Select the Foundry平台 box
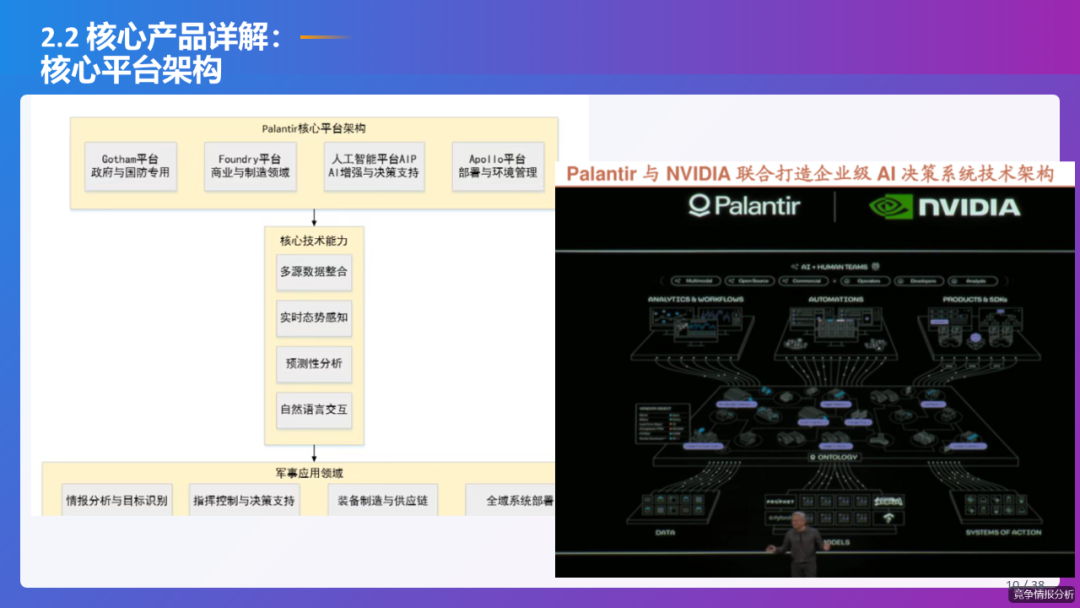The width and height of the screenshot is (1080, 608). [x=250, y=166]
